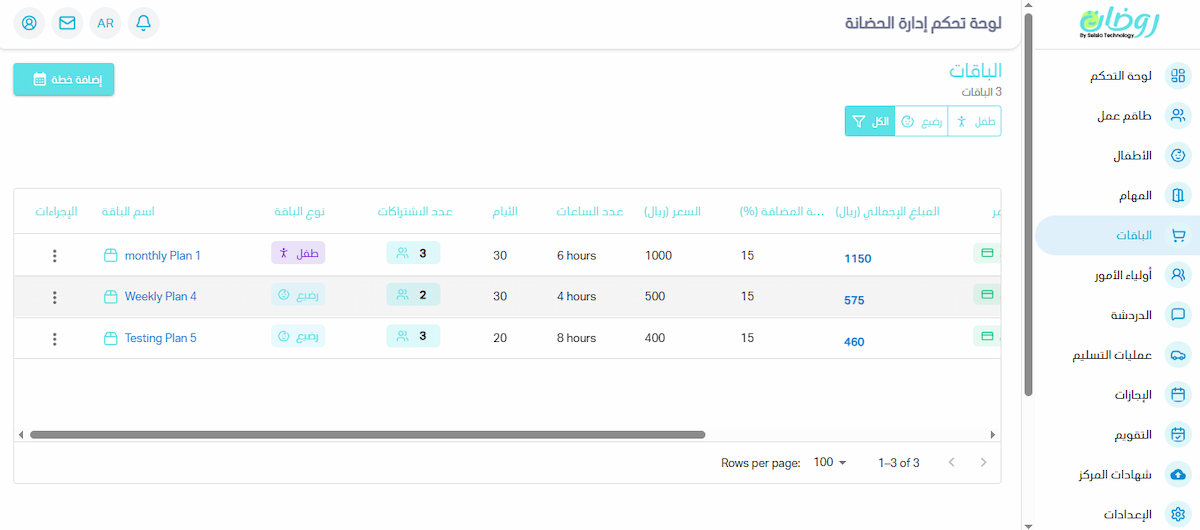Screen dimensions: 1200x530
Task: Expand the rows per page dropdown
Action: tap(829, 463)
